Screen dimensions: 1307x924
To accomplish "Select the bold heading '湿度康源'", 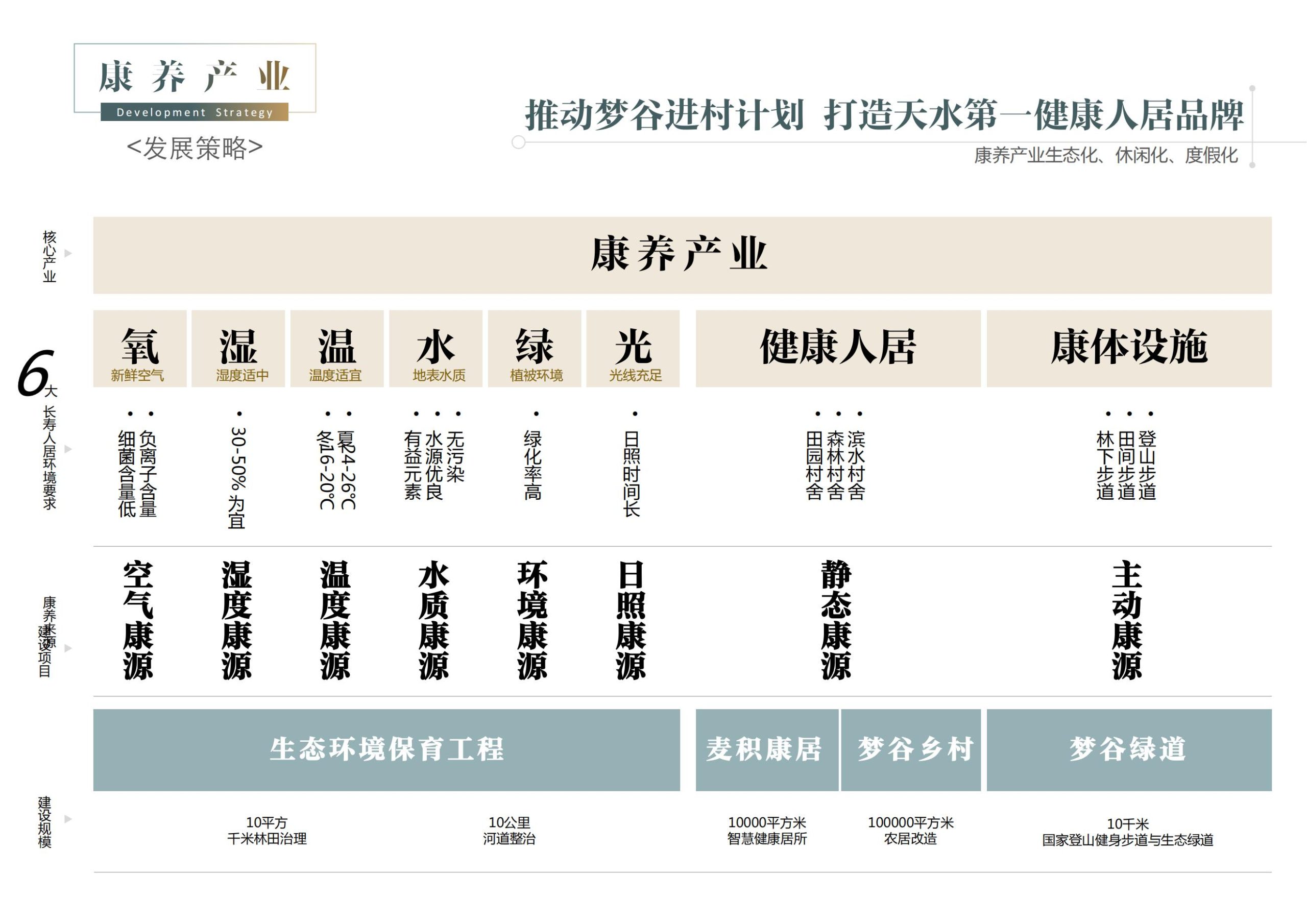I will coord(237,621).
